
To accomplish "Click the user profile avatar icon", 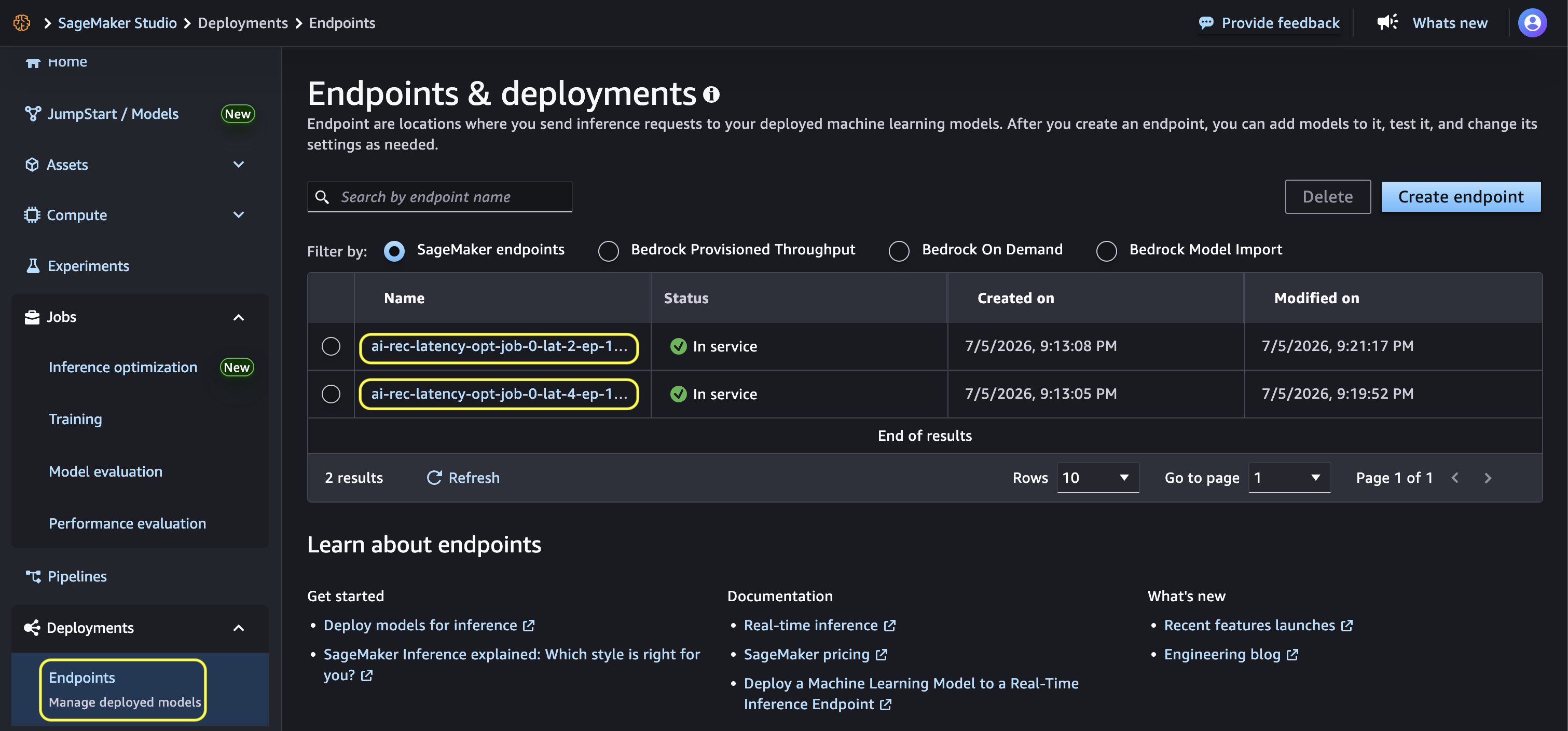I will click(1532, 23).
